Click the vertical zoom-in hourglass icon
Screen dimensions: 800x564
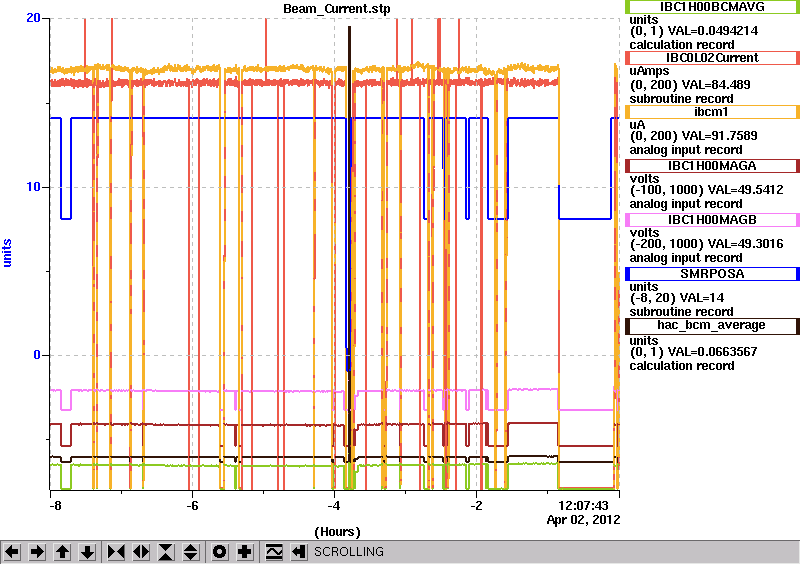[166, 552]
